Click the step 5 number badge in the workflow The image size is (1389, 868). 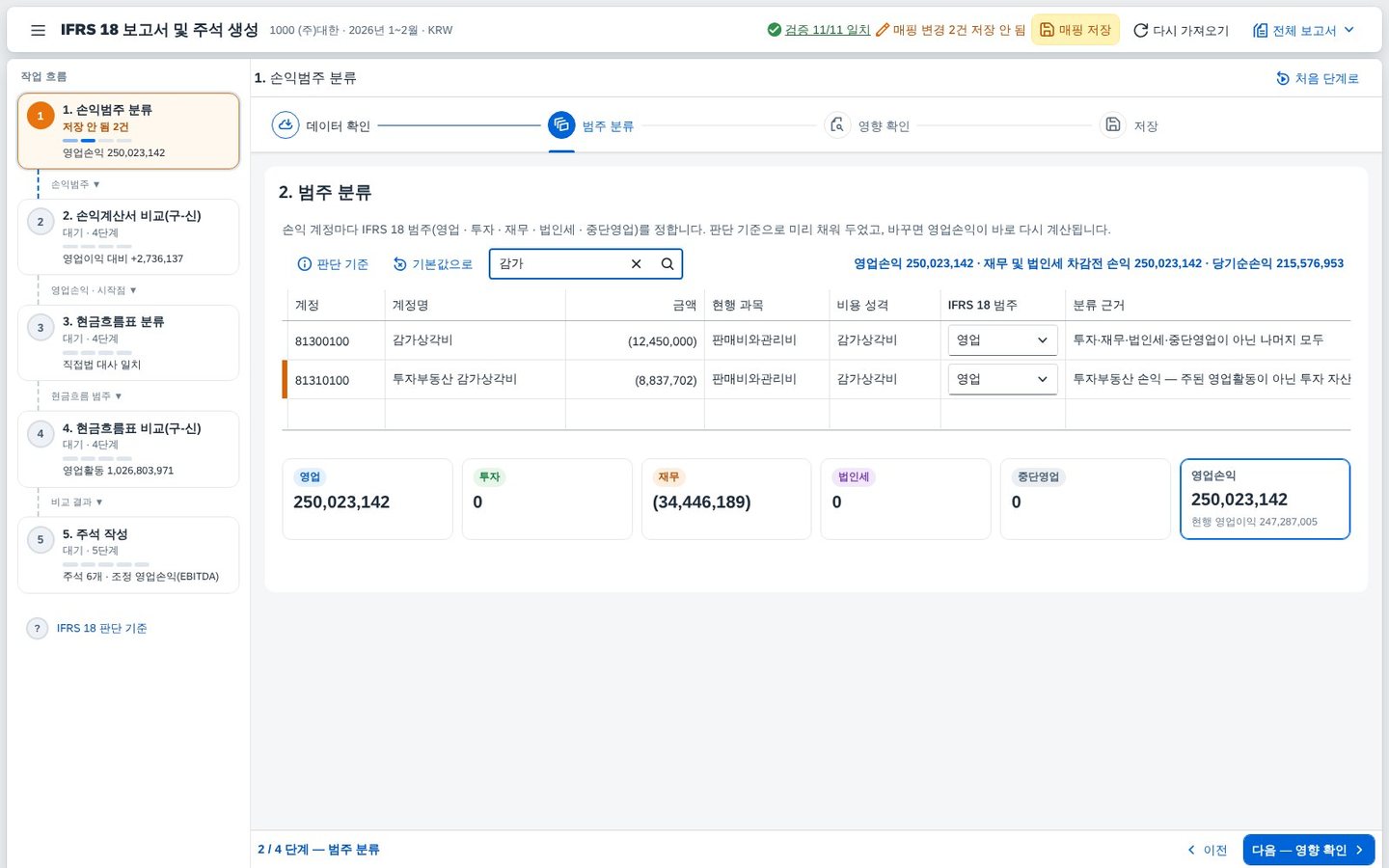tap(41, 540)
